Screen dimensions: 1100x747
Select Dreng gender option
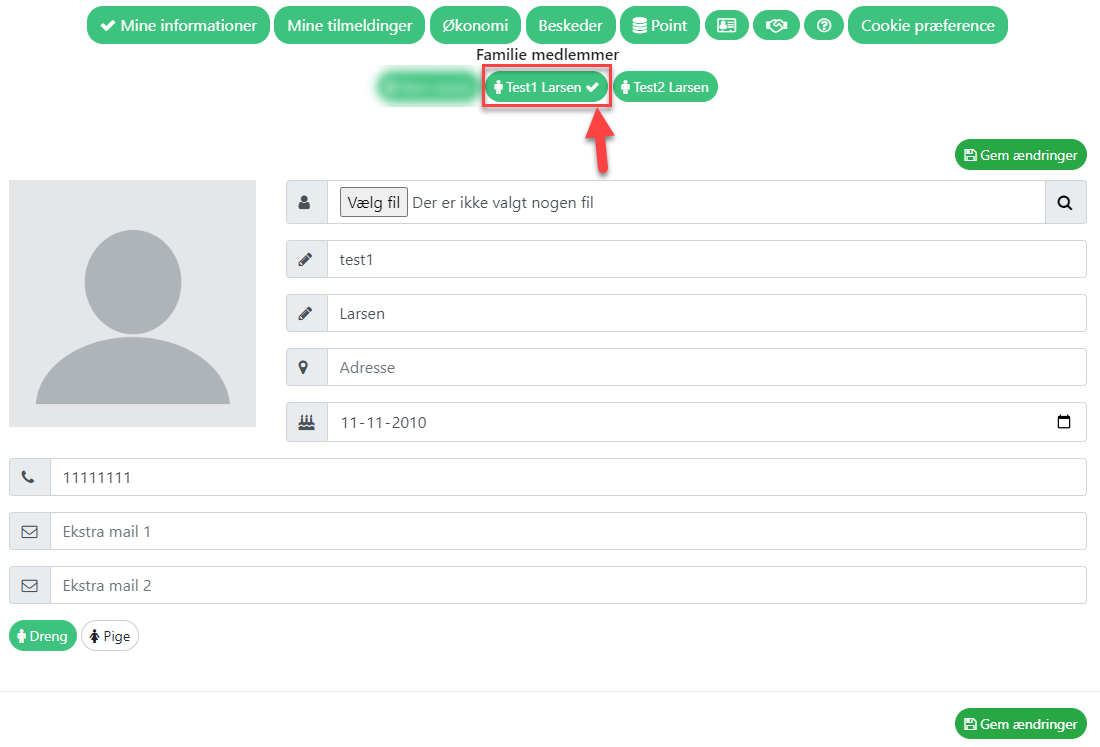(x=43, y=636)
